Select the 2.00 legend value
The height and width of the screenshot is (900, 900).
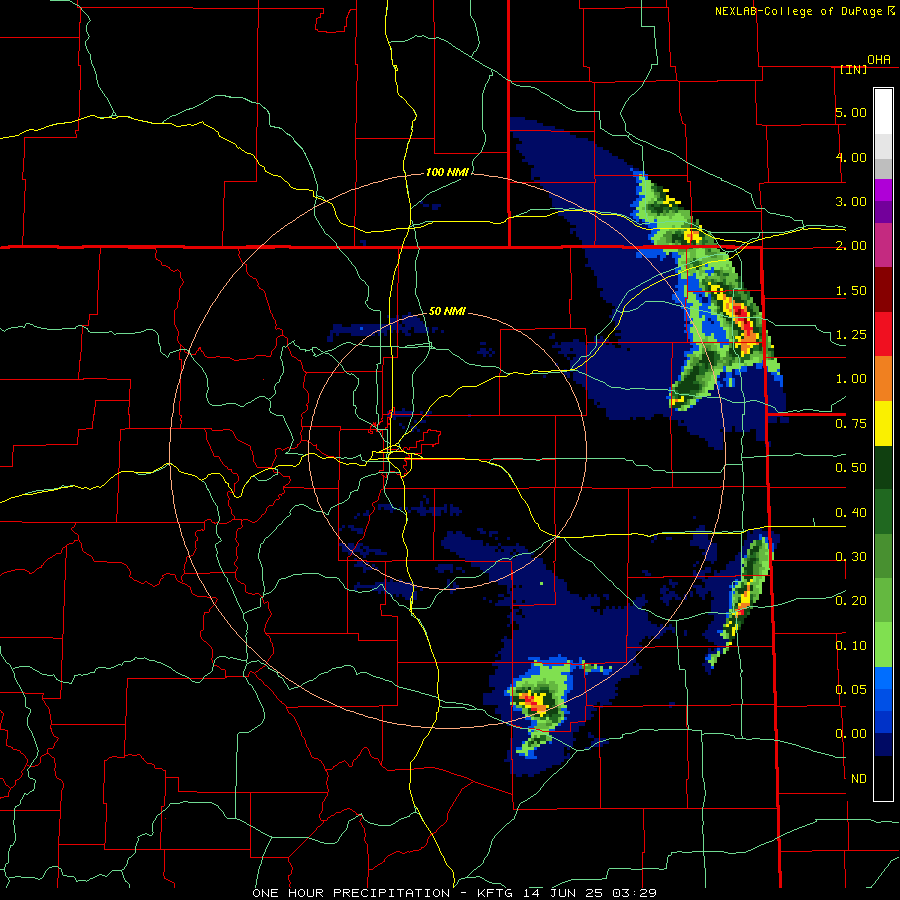click(x=851, y=246)
